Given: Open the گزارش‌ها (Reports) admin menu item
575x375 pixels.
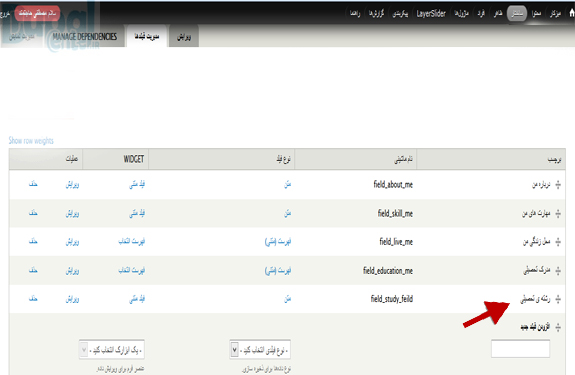Looking at the screenshot, I should click(376, 14).
